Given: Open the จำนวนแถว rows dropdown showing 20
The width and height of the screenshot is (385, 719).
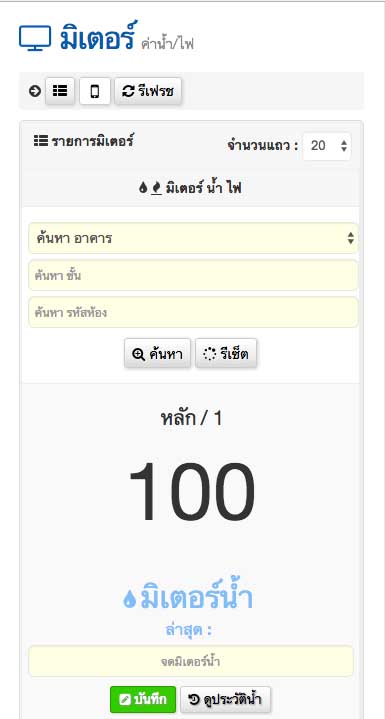Looking at the screenshot, I should (327, 146).
